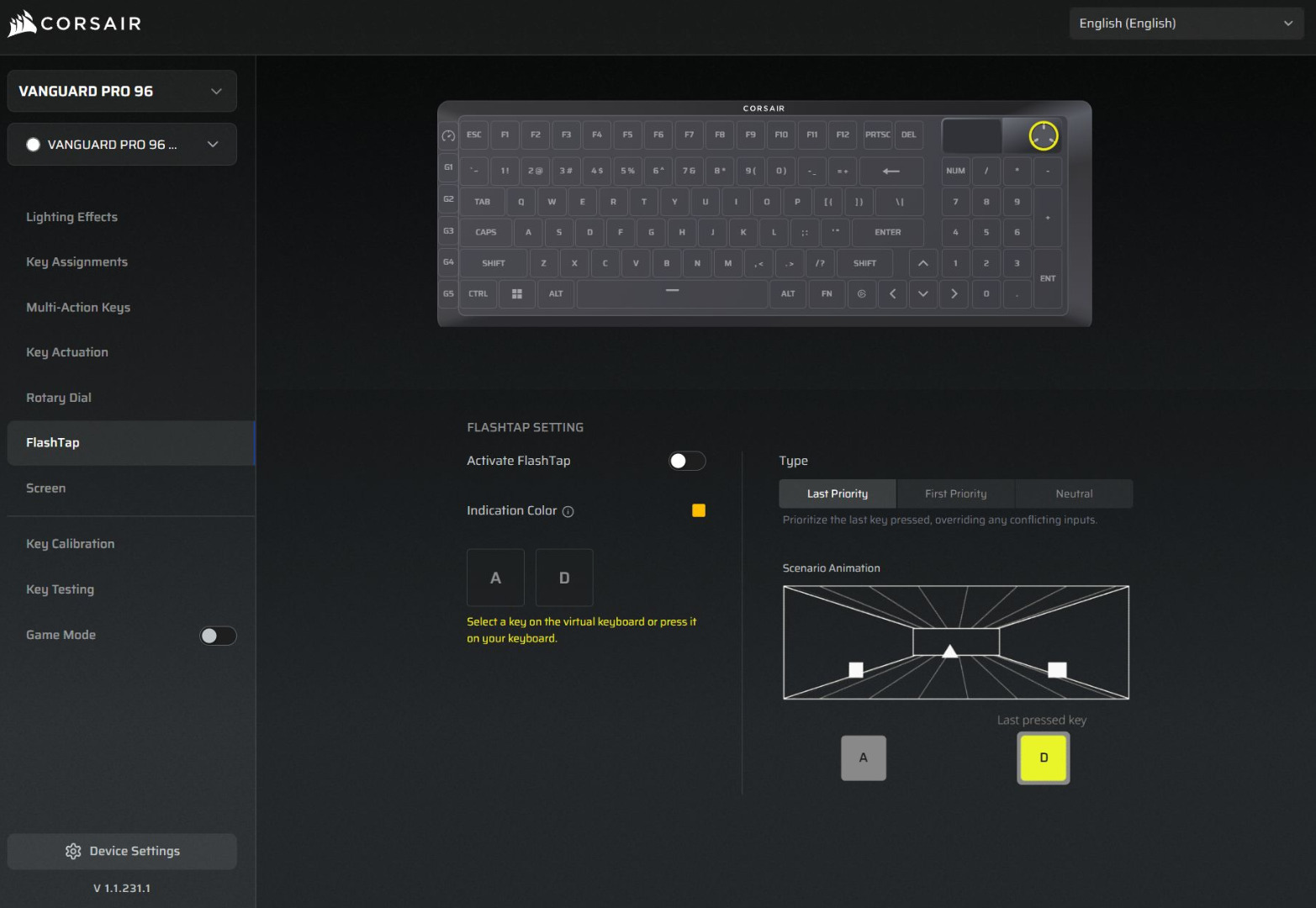Image resolution: width=1316 pixels, height=908 pixels.
Task: Click the Indication Color info icon
Action: pos(568,512)
